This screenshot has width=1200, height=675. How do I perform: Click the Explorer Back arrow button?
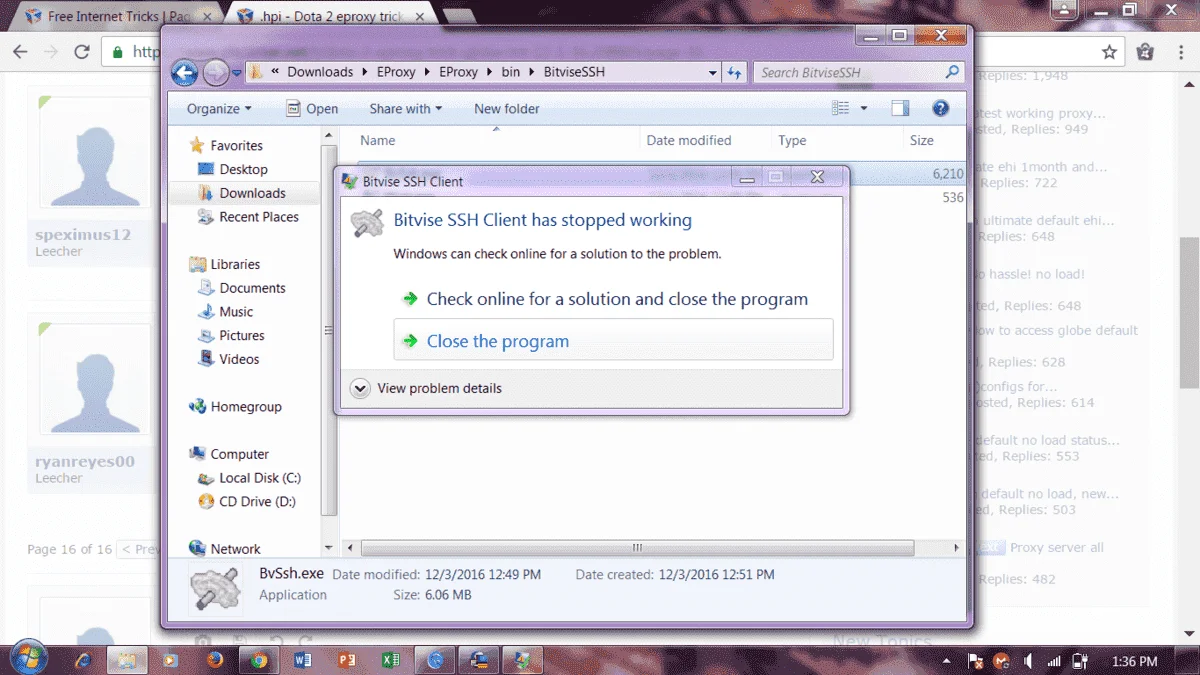point(184,72)
